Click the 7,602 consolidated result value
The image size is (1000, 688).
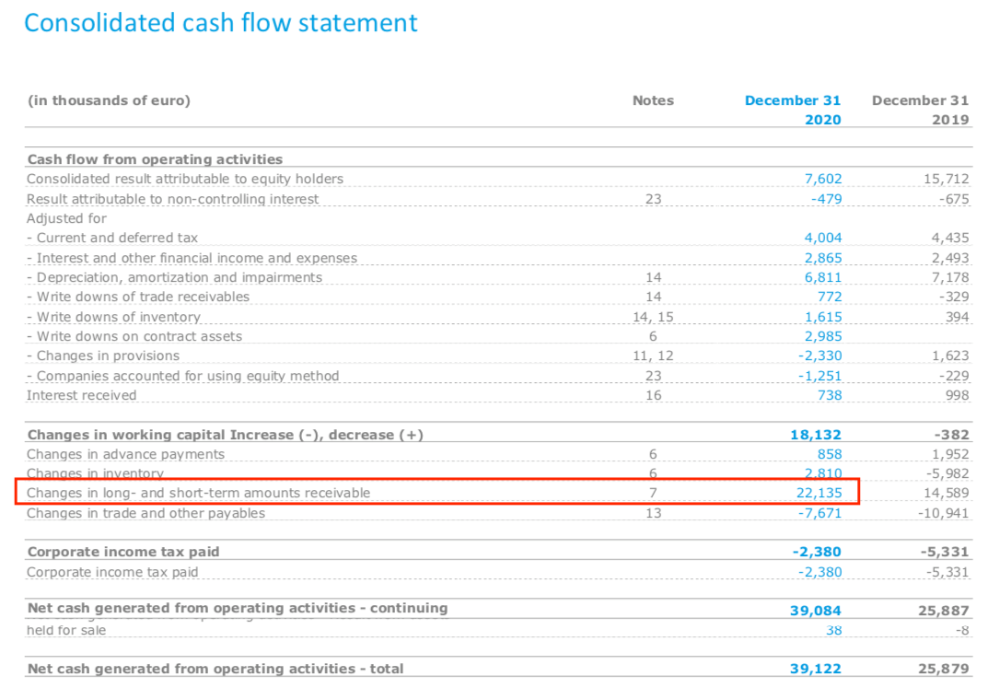click(x=823, y=179)
